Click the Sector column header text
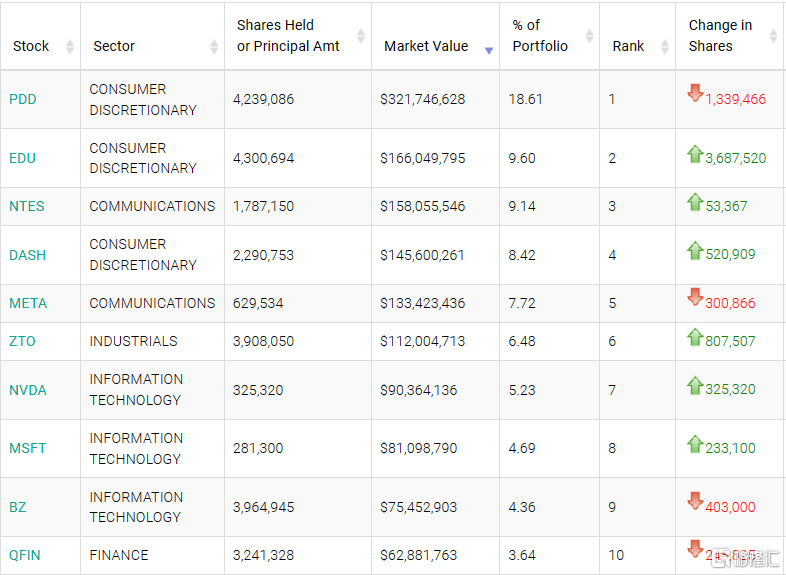The height and width of the screenshot is (575, 786). pyautogui.click(x=114, y=46)
